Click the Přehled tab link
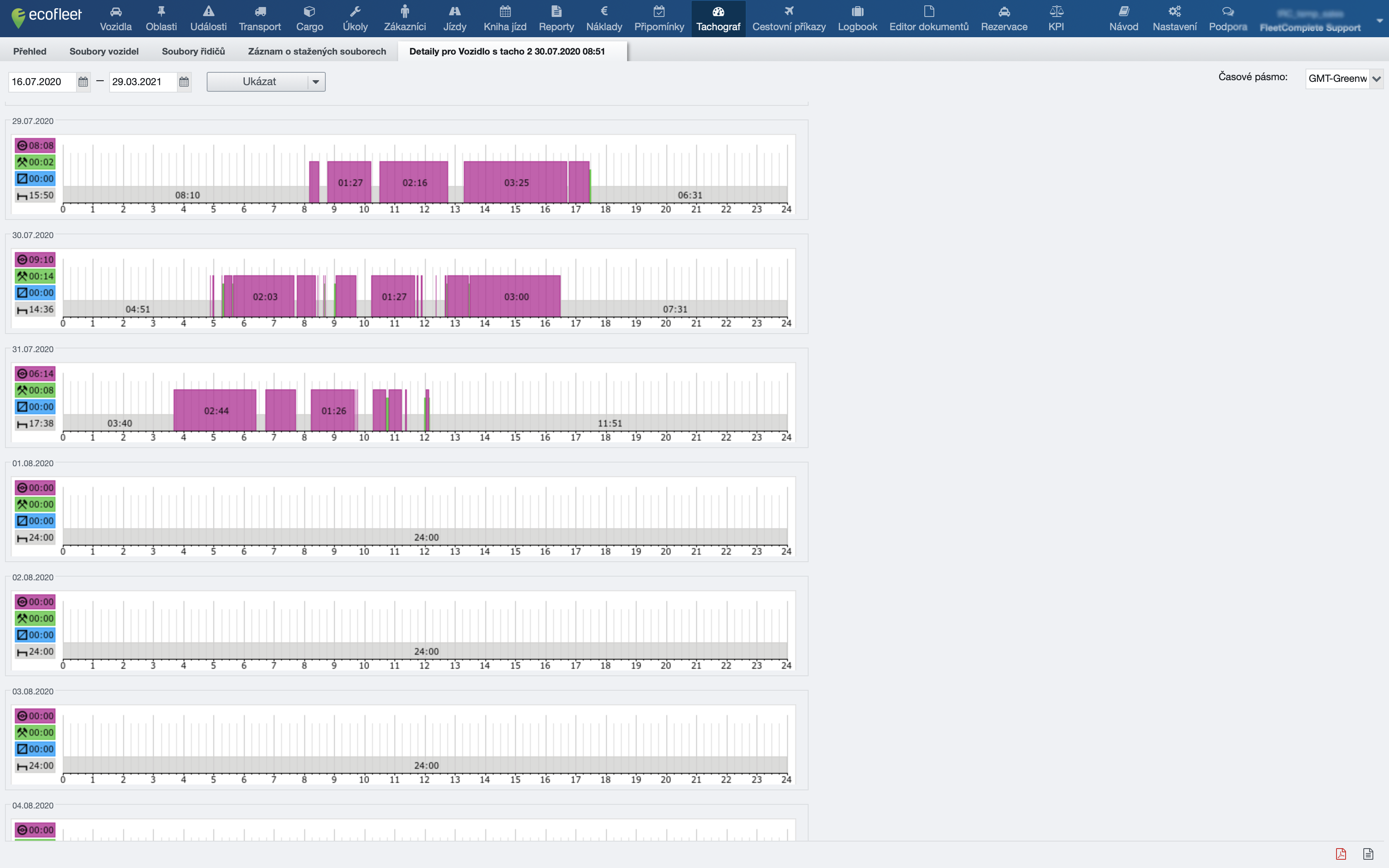The width and height of the screenshot is (1389, 868). [30, 51]
